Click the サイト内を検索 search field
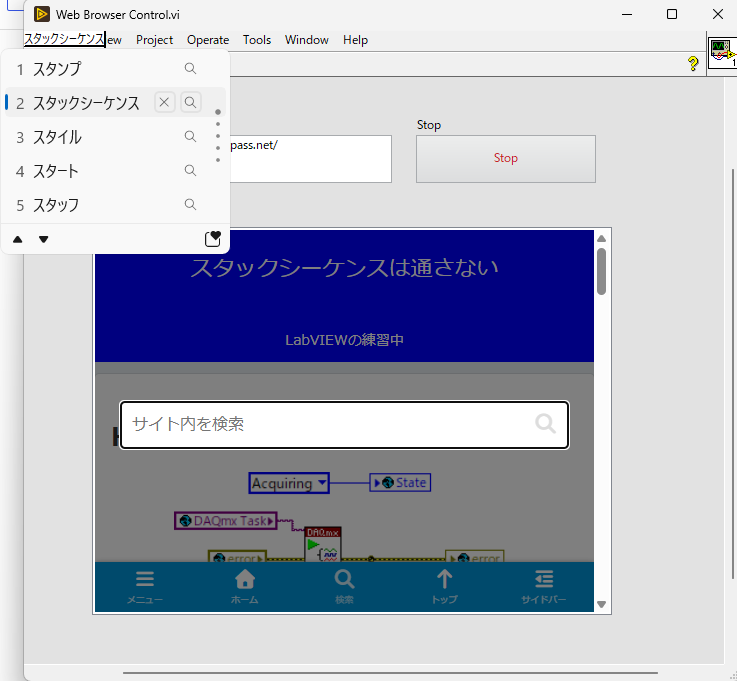 click(344, 425)
